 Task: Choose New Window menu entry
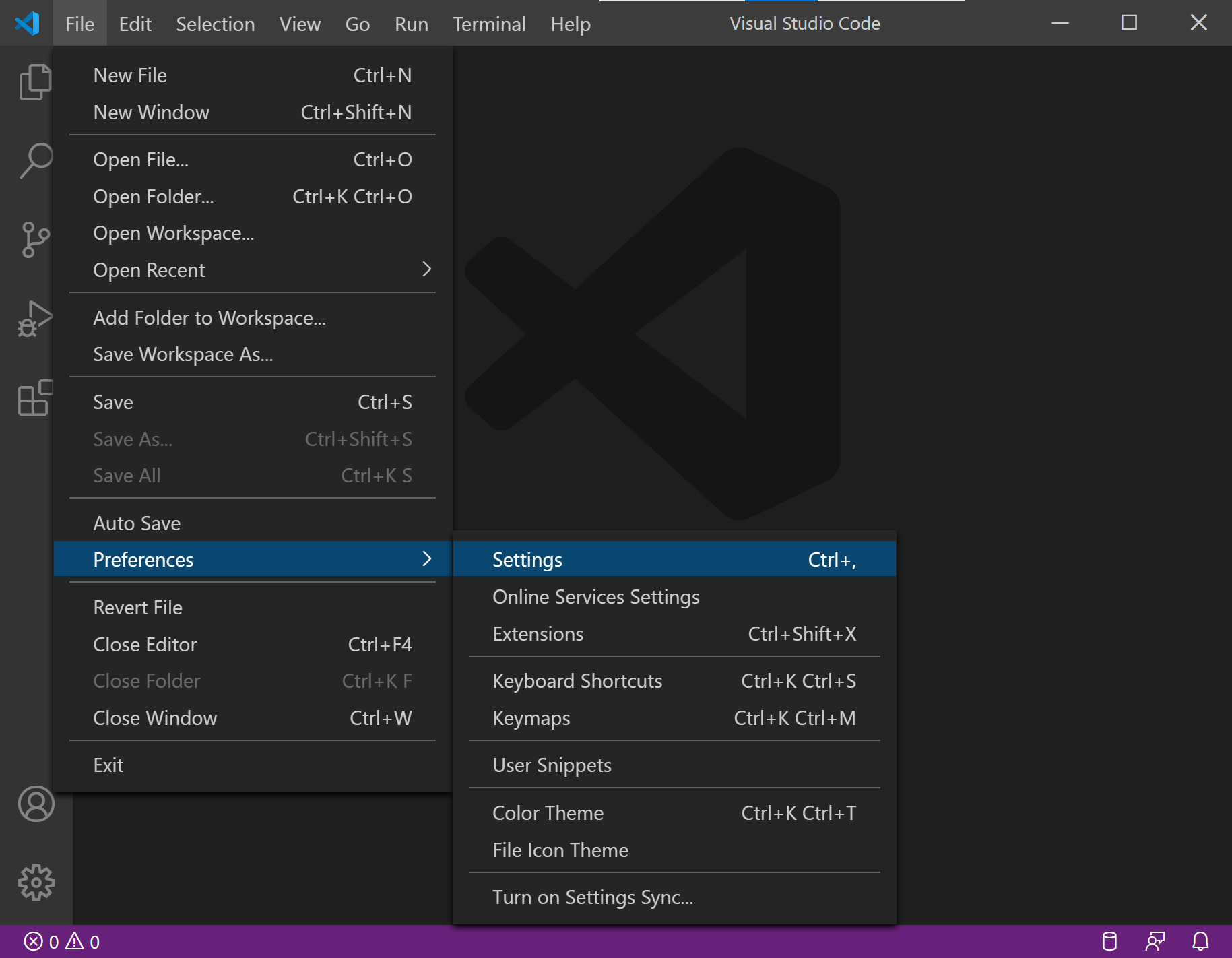coord(253,113)
